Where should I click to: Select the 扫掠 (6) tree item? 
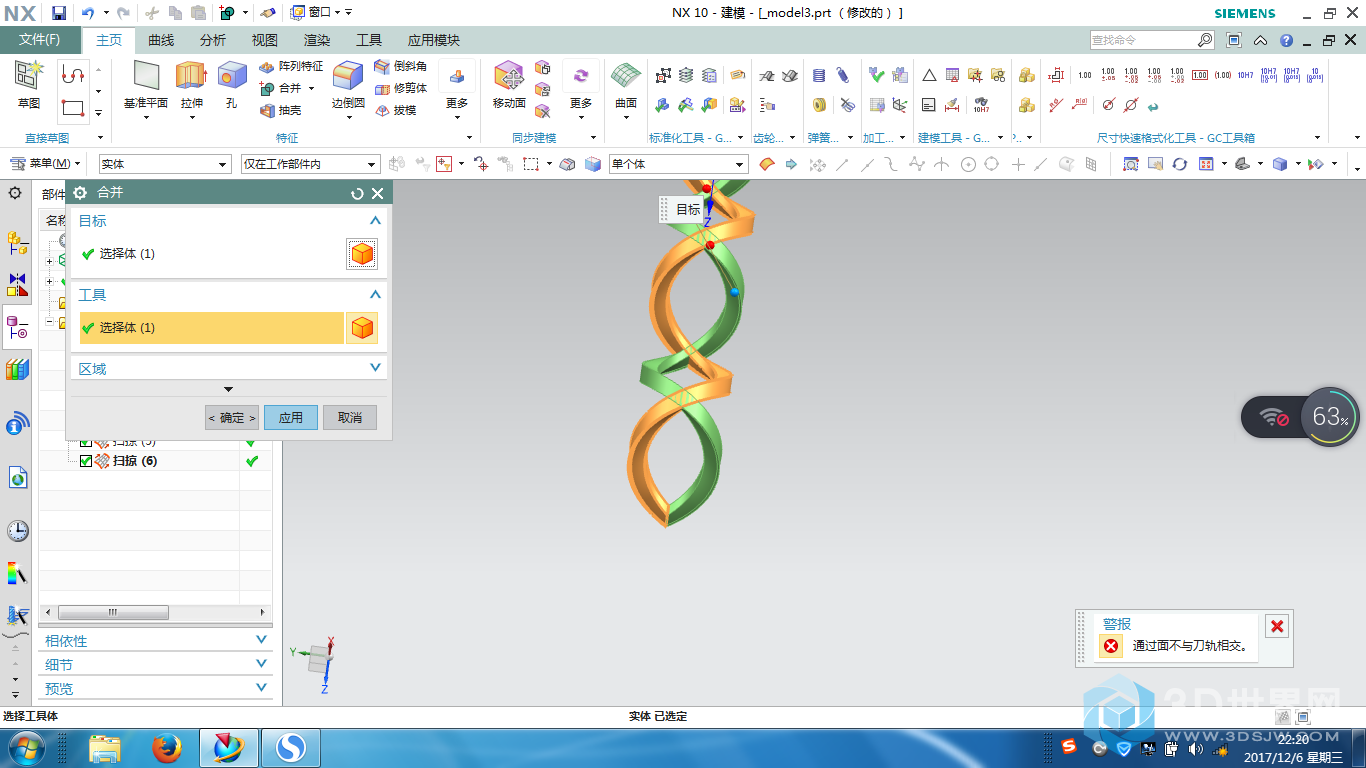click(134, 461)
